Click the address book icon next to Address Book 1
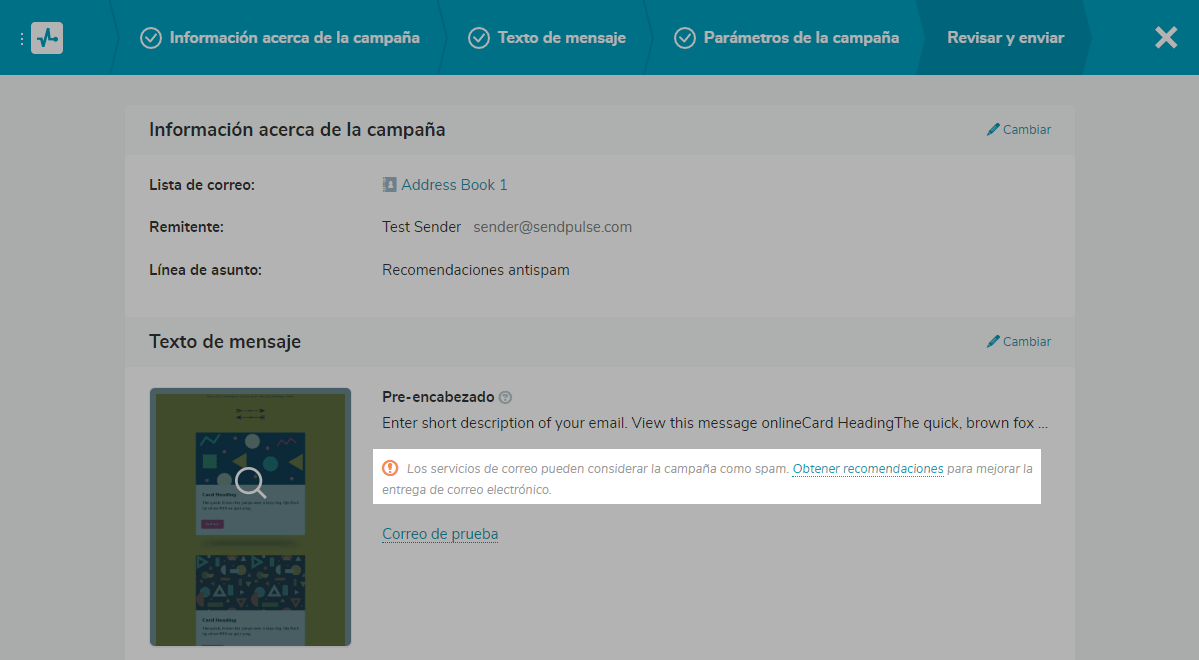Screen dimensions: 1199x660 [x=389, y=185]
